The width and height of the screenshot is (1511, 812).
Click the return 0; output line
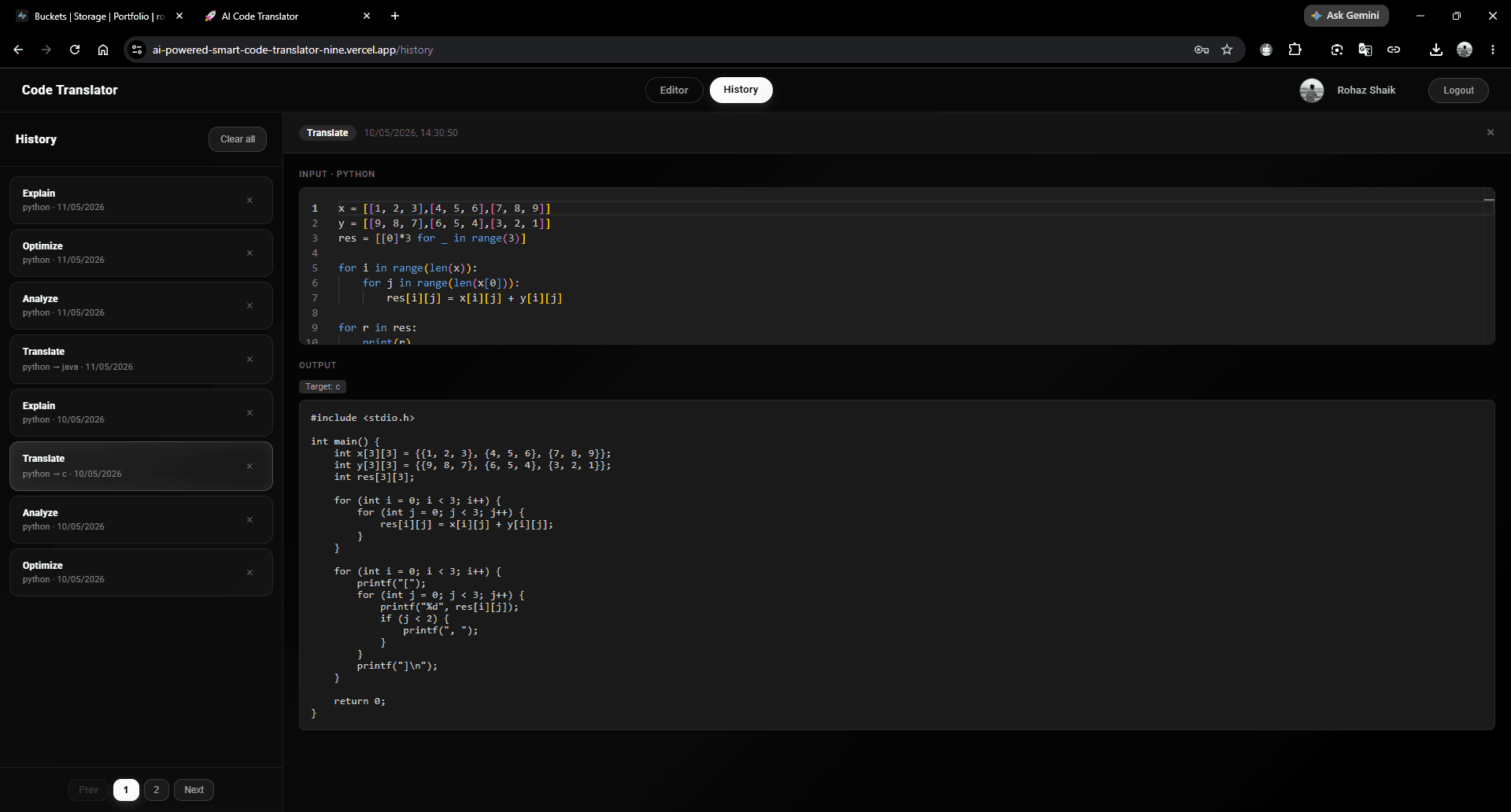point(360,701)
